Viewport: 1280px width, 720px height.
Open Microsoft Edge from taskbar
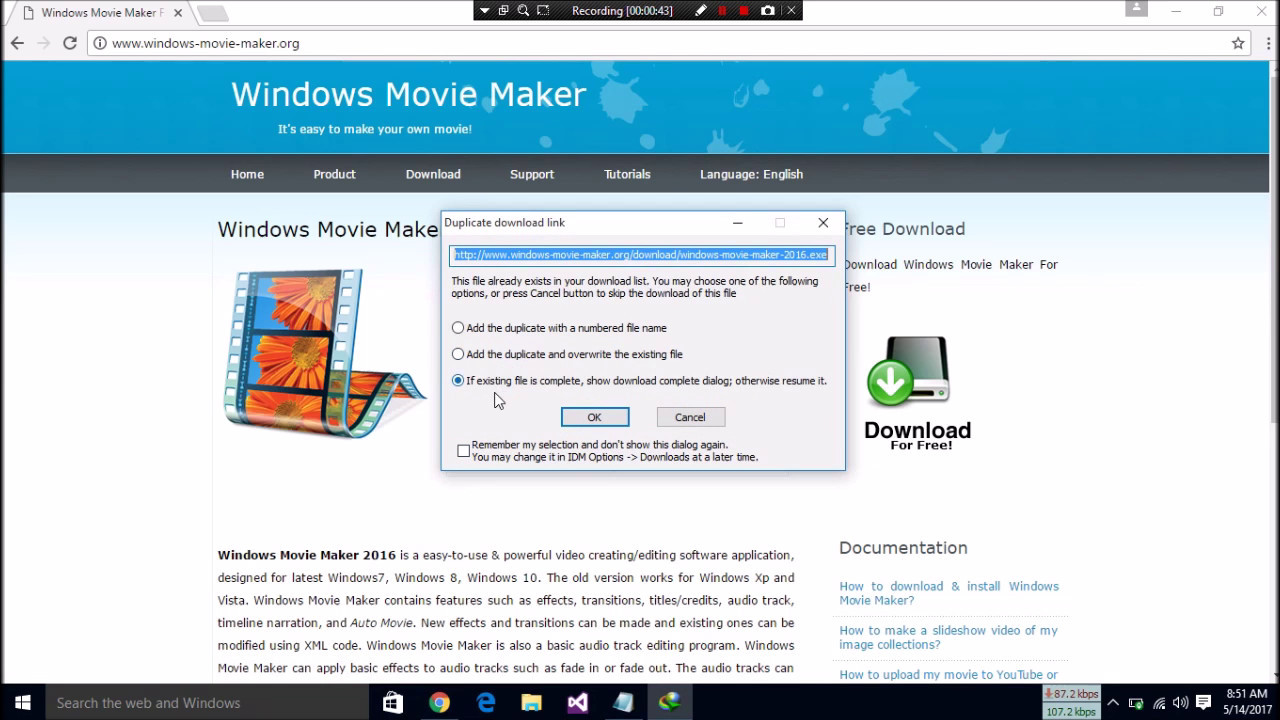pyautogui.click(x=486, y=703)
